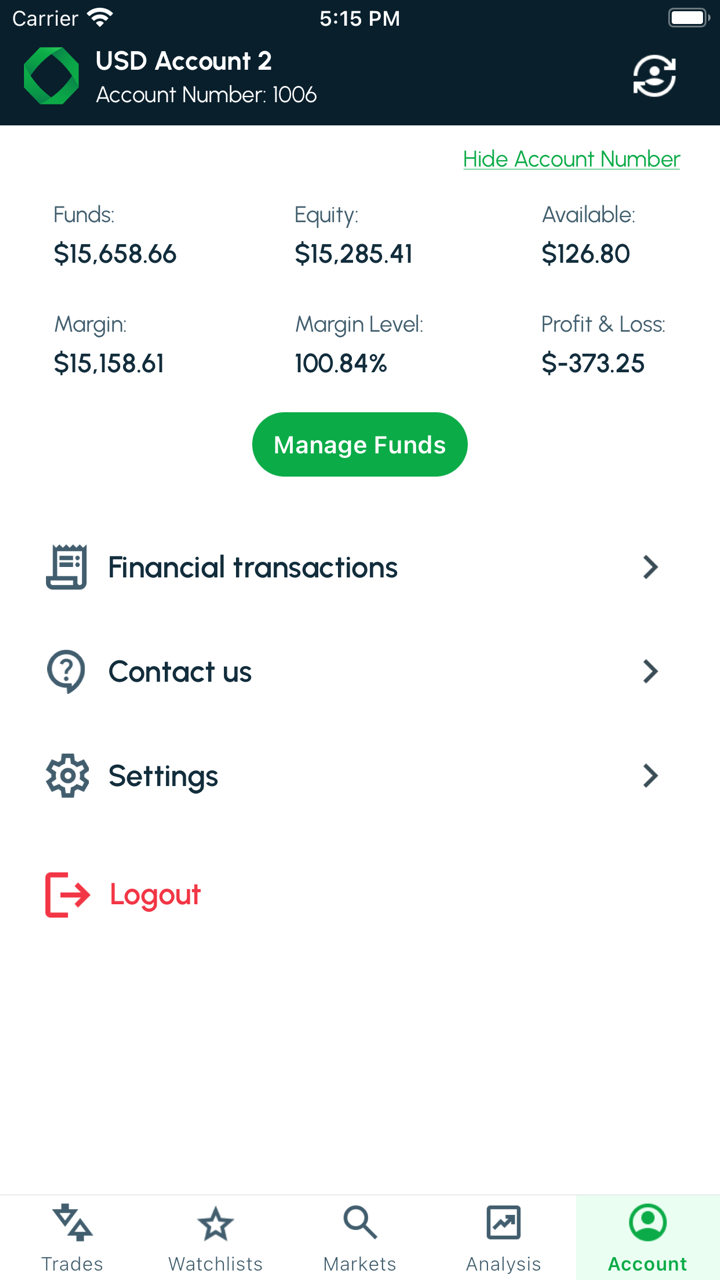This screenshot has height=1280, width=720.
Task: Open the Financial transactions menu entry
Action: point(253,567)
